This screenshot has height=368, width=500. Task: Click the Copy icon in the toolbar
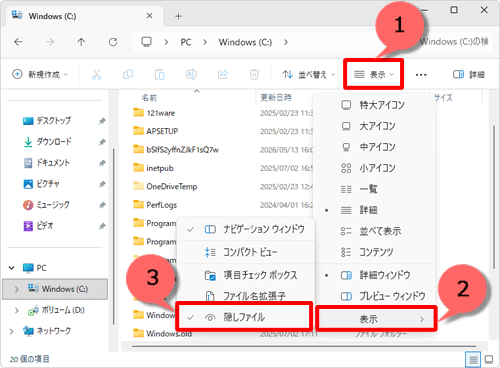128,74
